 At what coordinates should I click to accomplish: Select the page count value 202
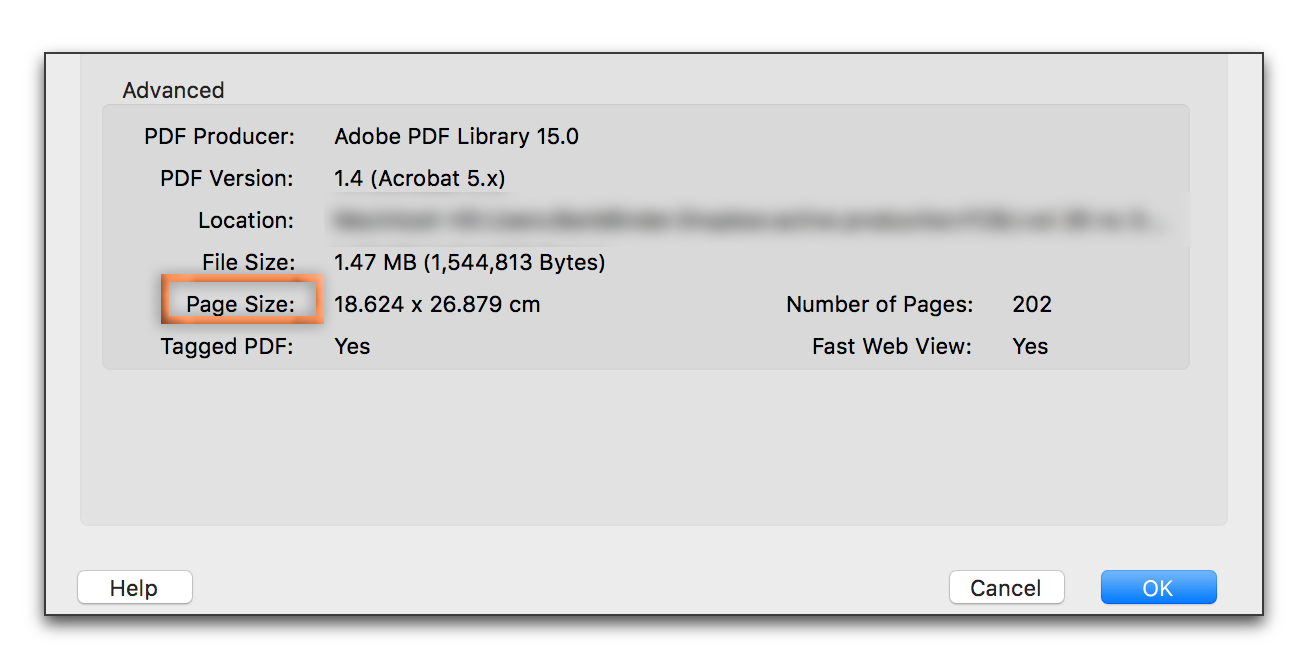click(x=1031, y=304)
